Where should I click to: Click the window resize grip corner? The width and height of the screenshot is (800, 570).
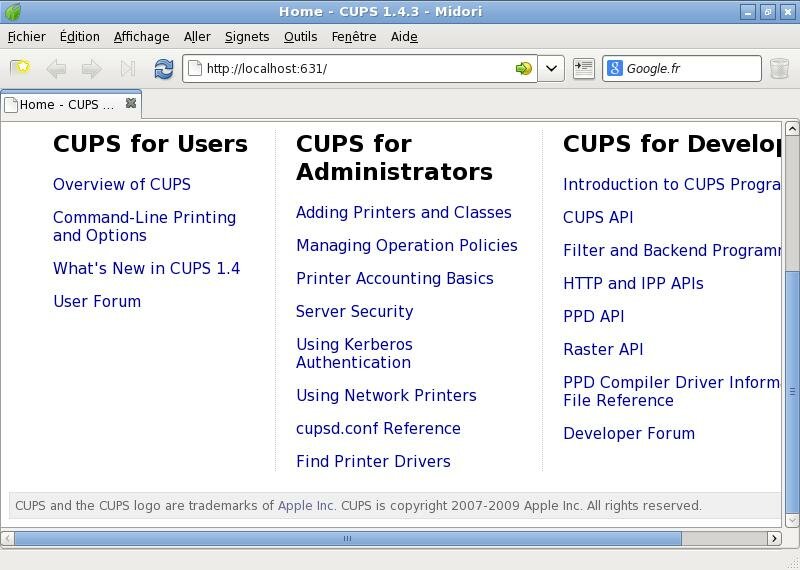click(x=792, y=562)
